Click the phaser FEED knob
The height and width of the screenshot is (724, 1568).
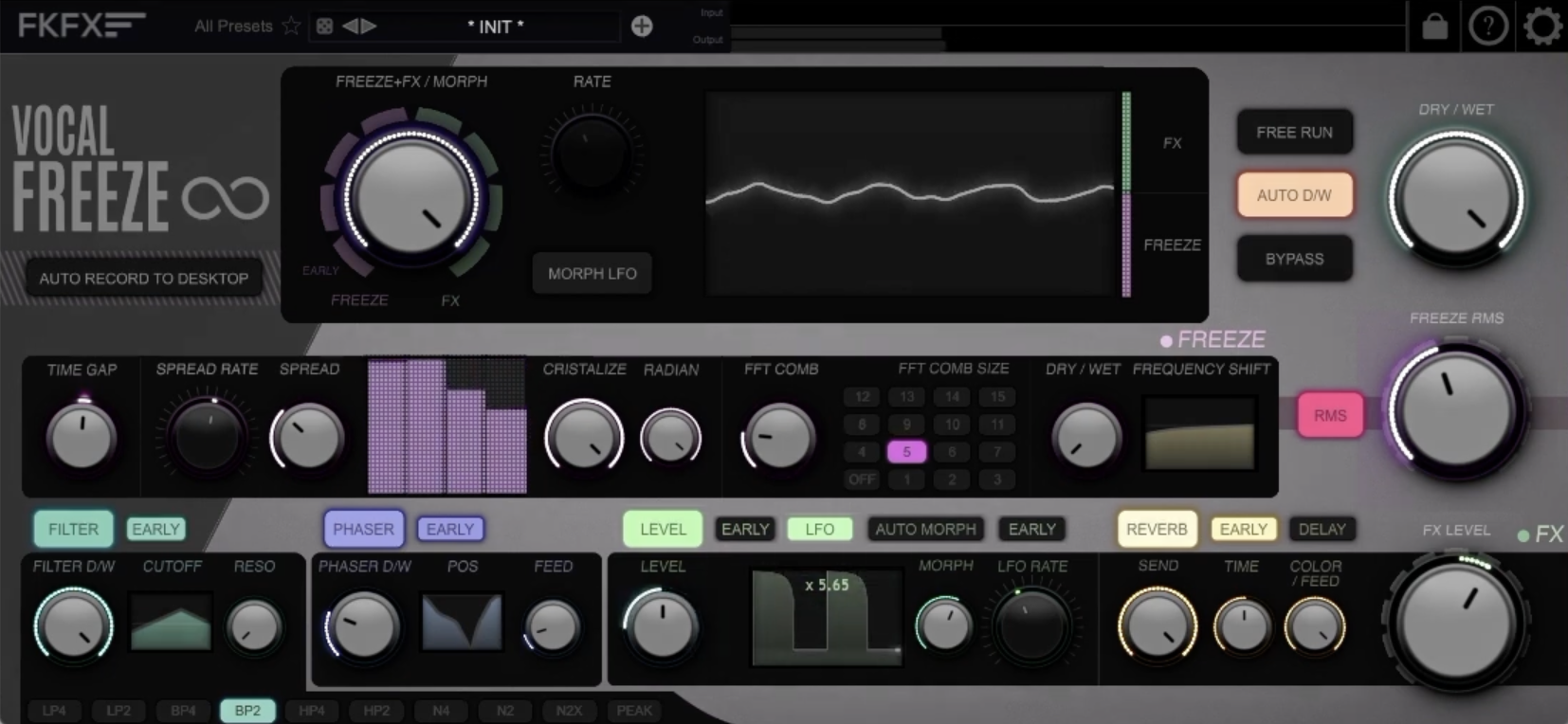point(553,625)
